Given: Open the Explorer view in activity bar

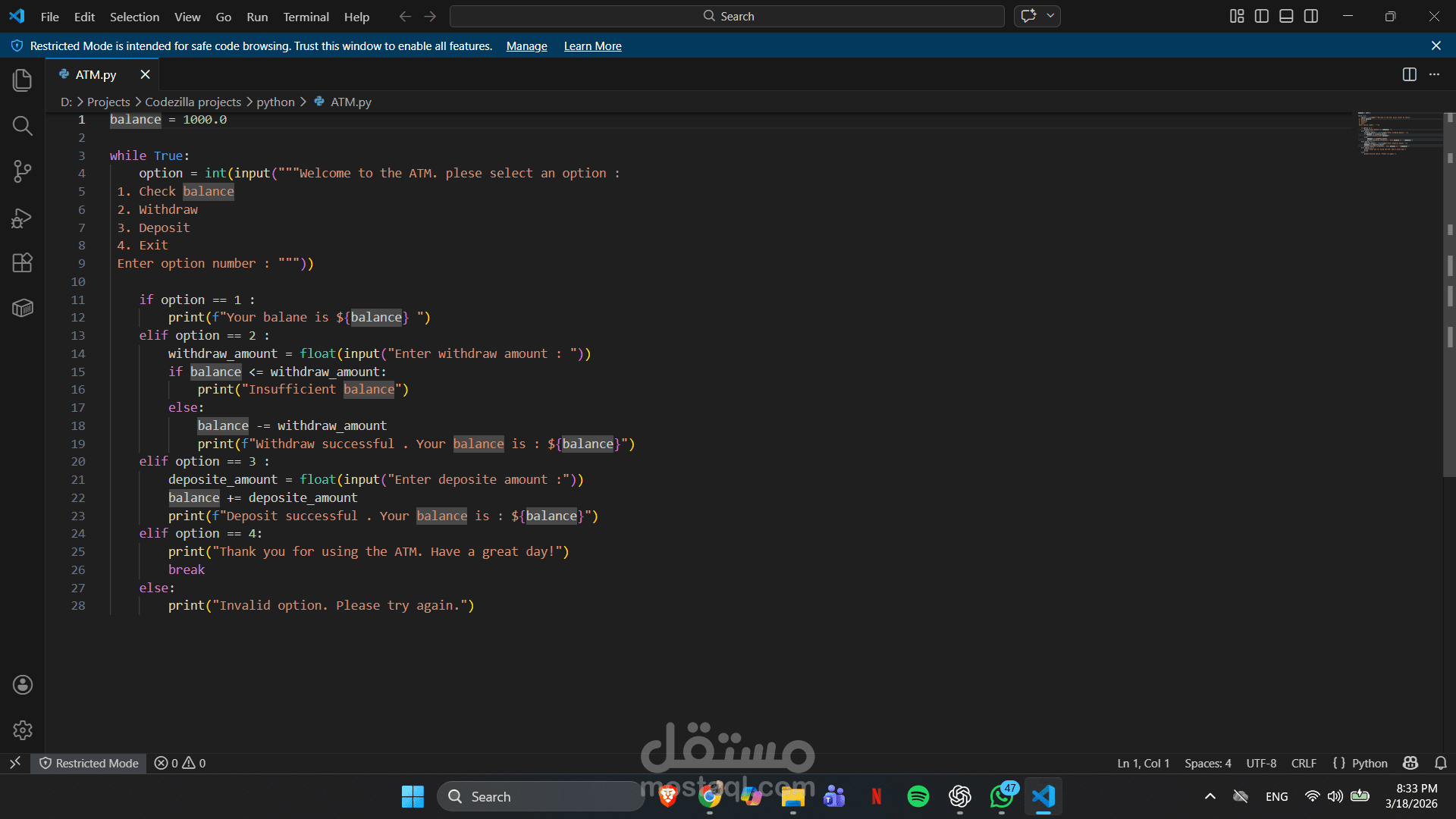Looking at the screenshot, I should tap(23, 80).
